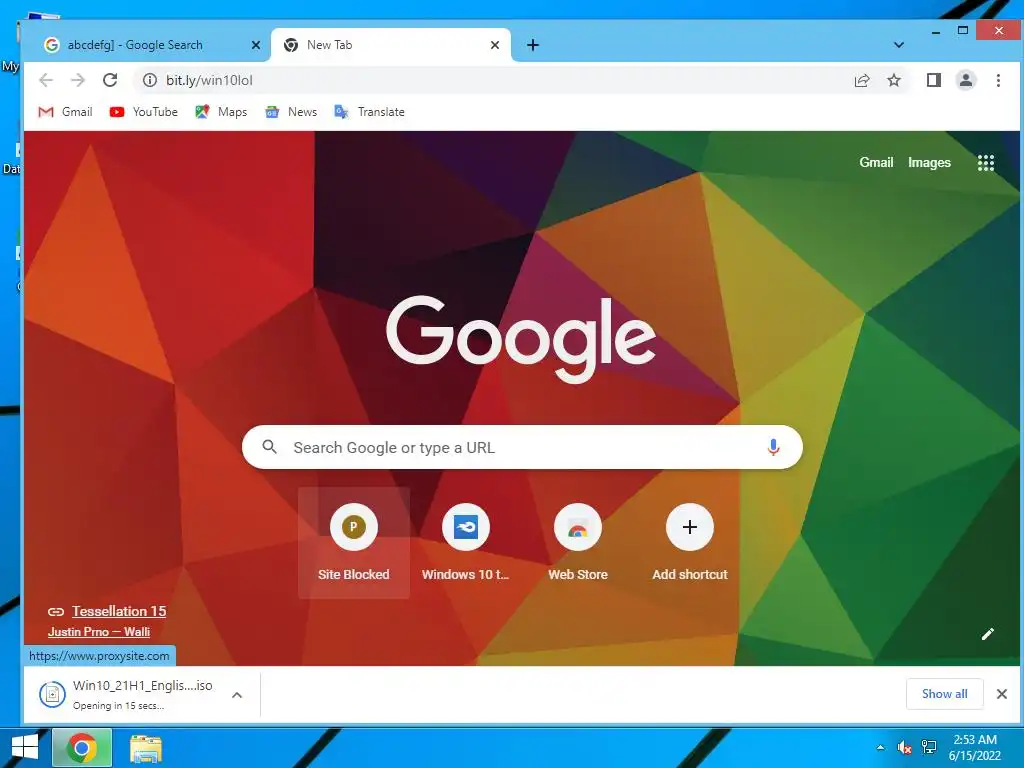Open the Site Blocked shortcut
Image resolution: width=1024 pixels, height=768 pixels.
tap(354, 543)
